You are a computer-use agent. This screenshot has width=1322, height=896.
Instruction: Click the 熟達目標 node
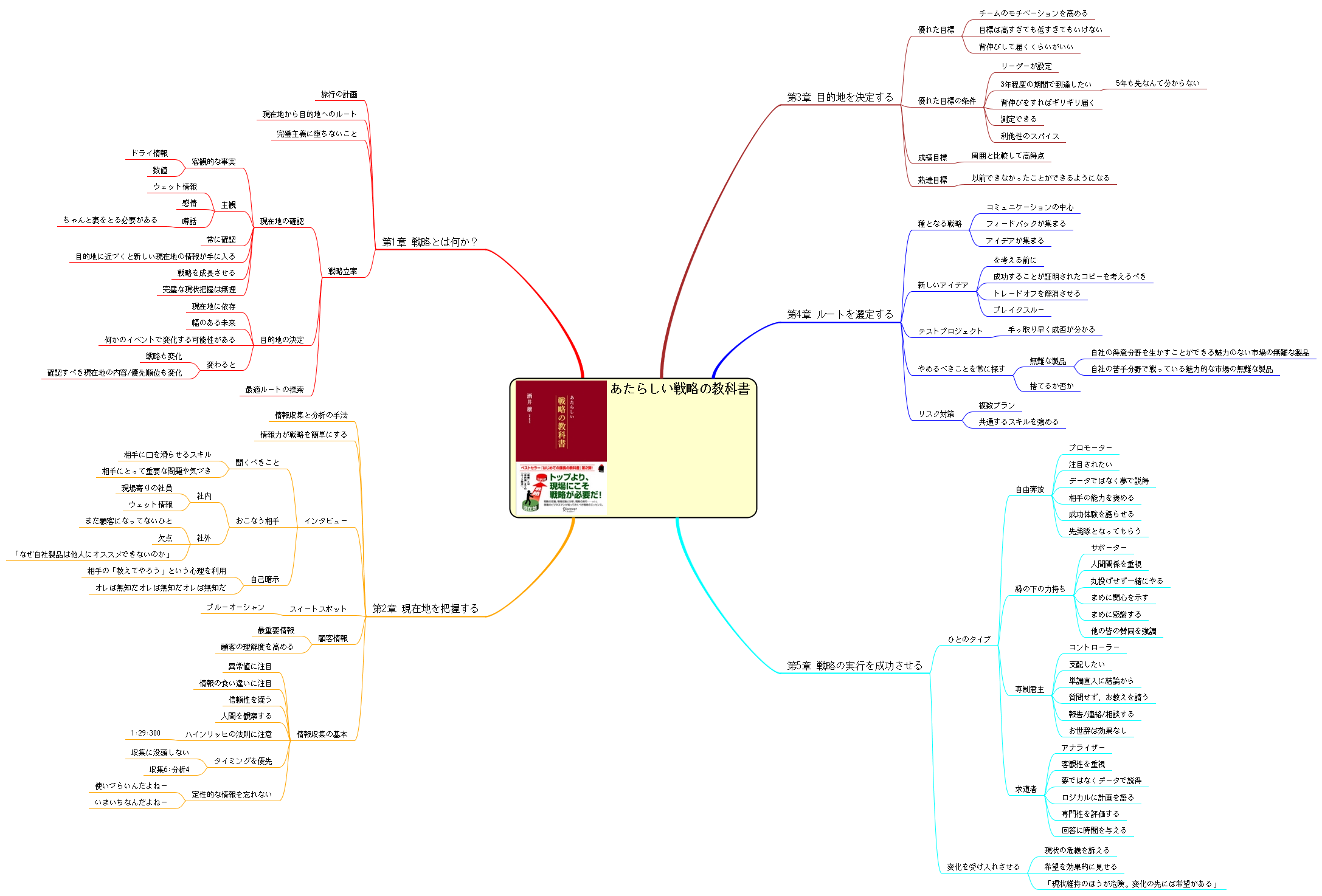click(932, 180)
